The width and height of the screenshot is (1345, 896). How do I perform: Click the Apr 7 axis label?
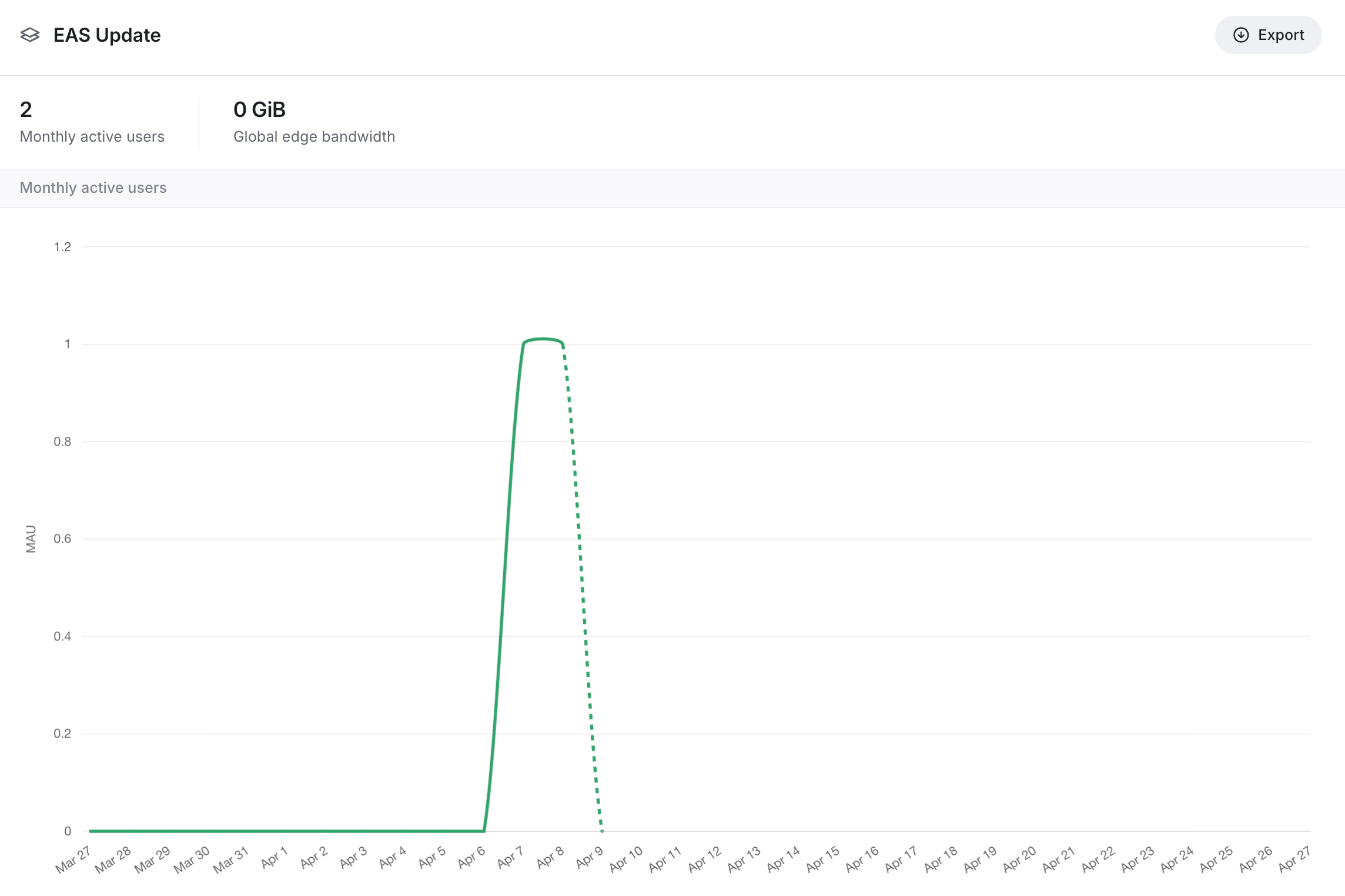tap(510, 858)
